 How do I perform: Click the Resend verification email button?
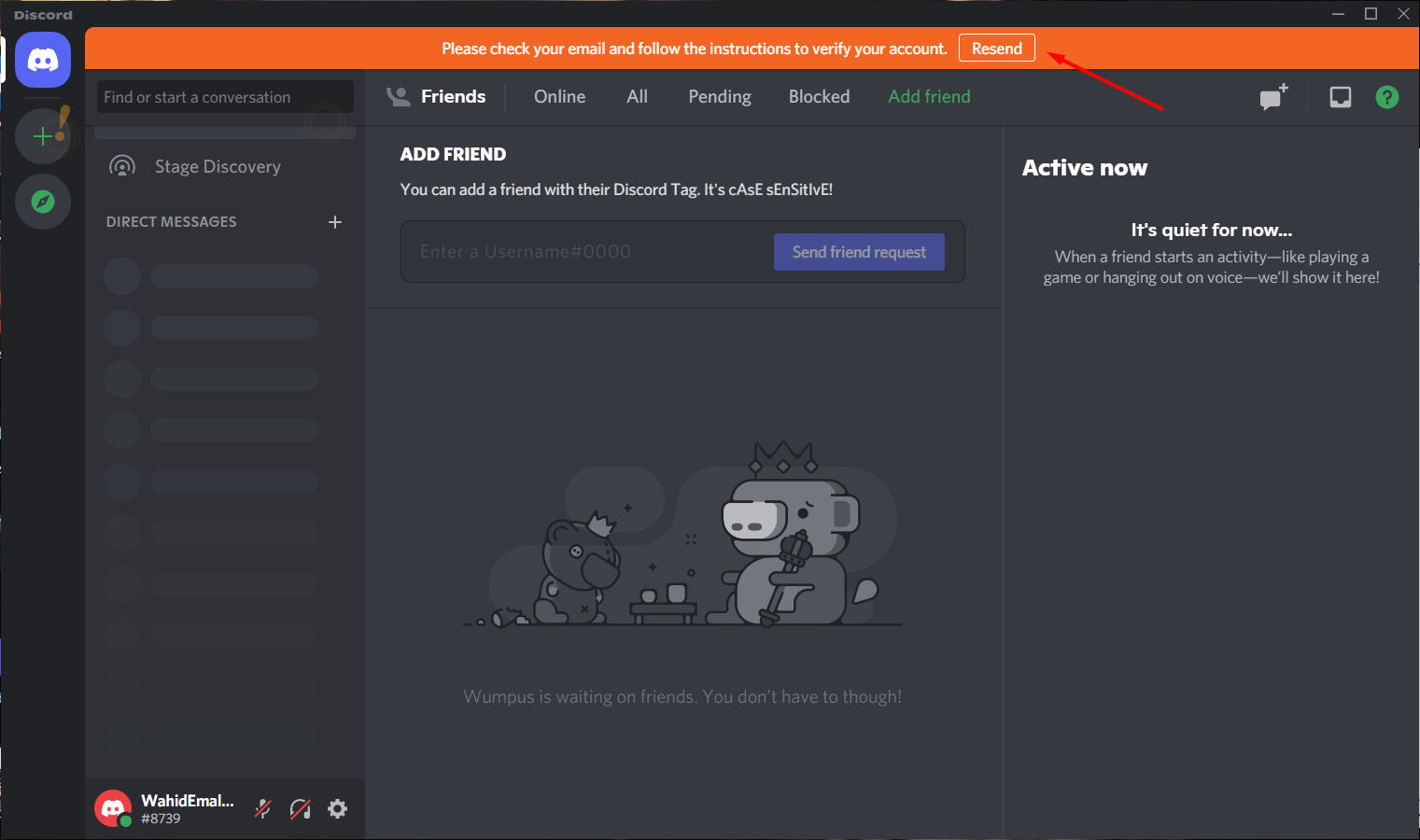pyautogui.click(x=997, y=49)
